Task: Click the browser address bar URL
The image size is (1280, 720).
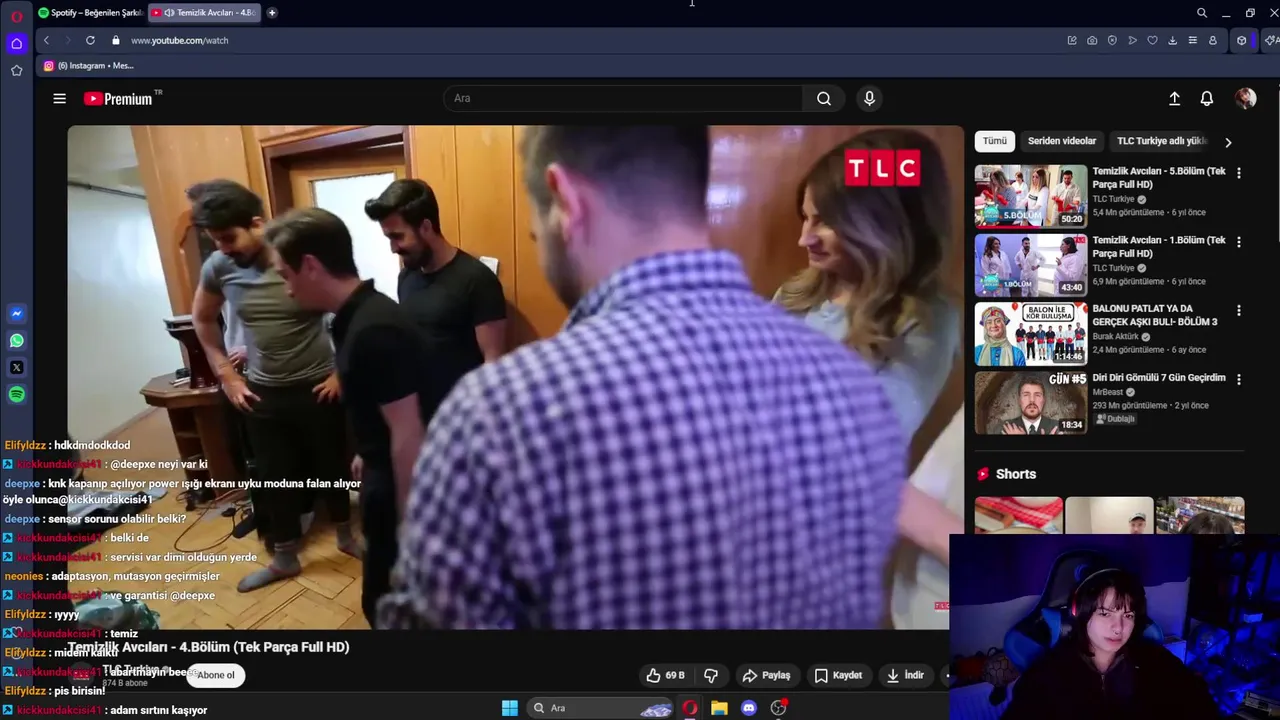Action: click(x=180, y=40)
